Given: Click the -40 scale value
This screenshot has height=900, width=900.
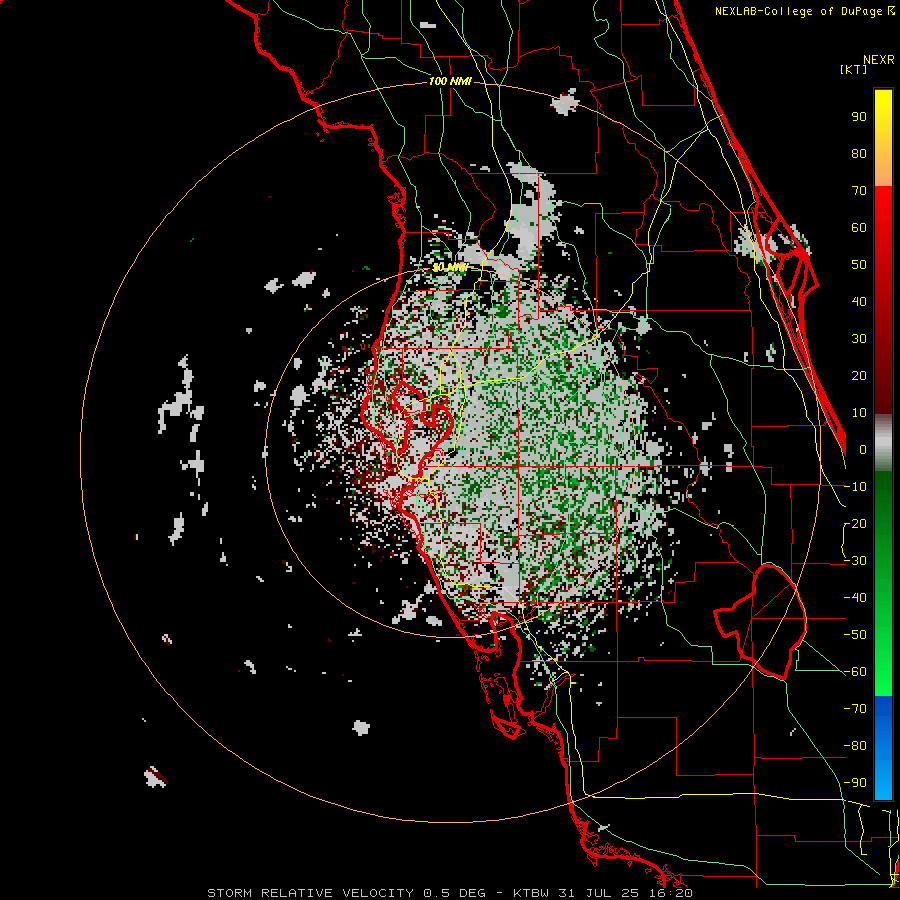Looking at the screenshot, I should (x=855, y=598).
